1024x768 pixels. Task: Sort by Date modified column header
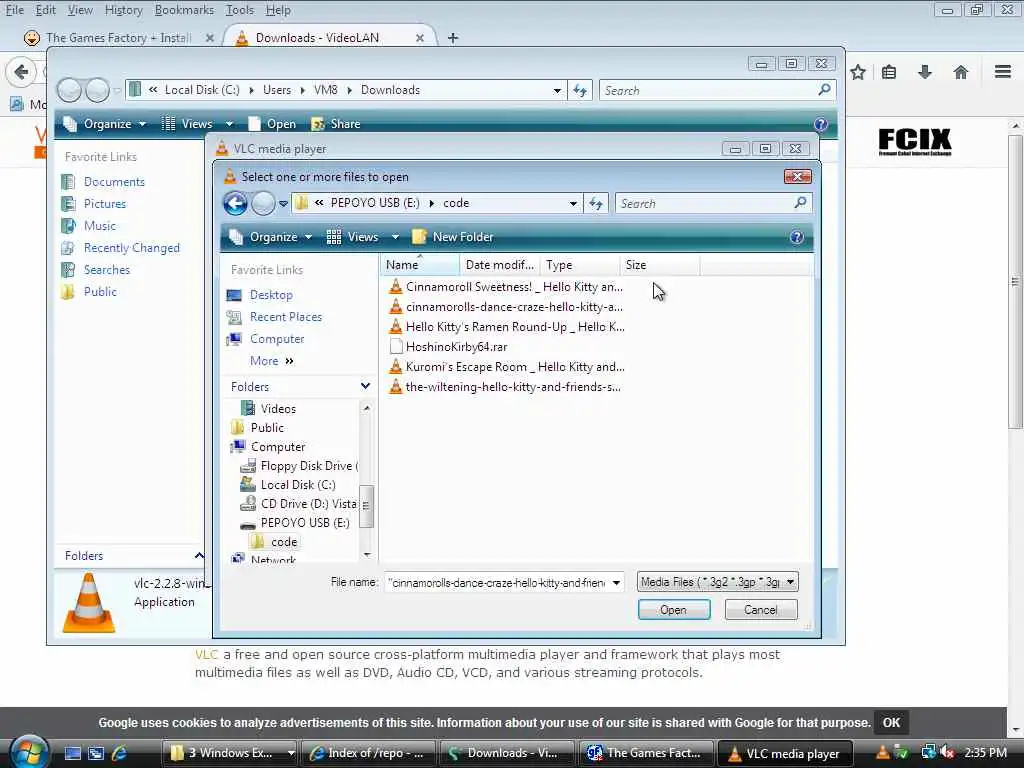click(500, 264)
